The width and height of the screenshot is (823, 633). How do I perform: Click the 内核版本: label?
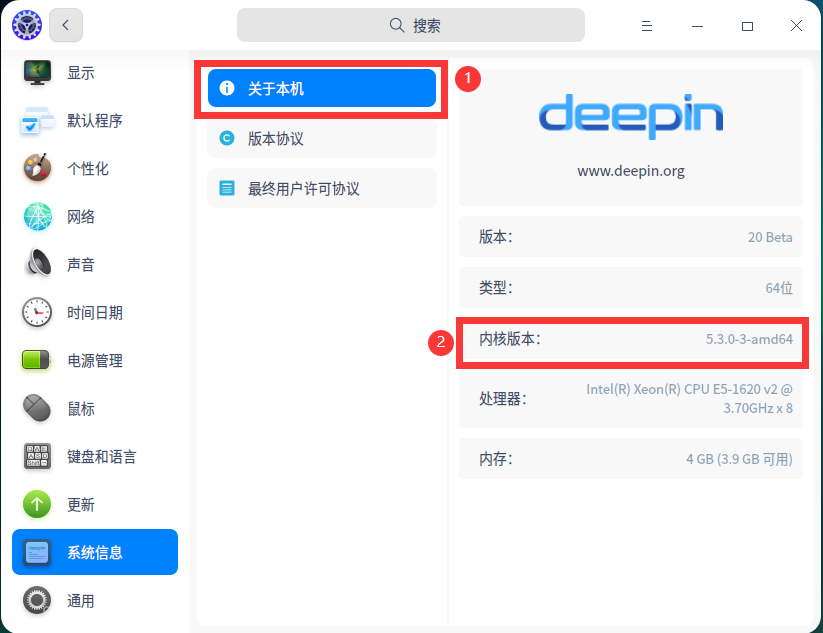pos(510,339)
